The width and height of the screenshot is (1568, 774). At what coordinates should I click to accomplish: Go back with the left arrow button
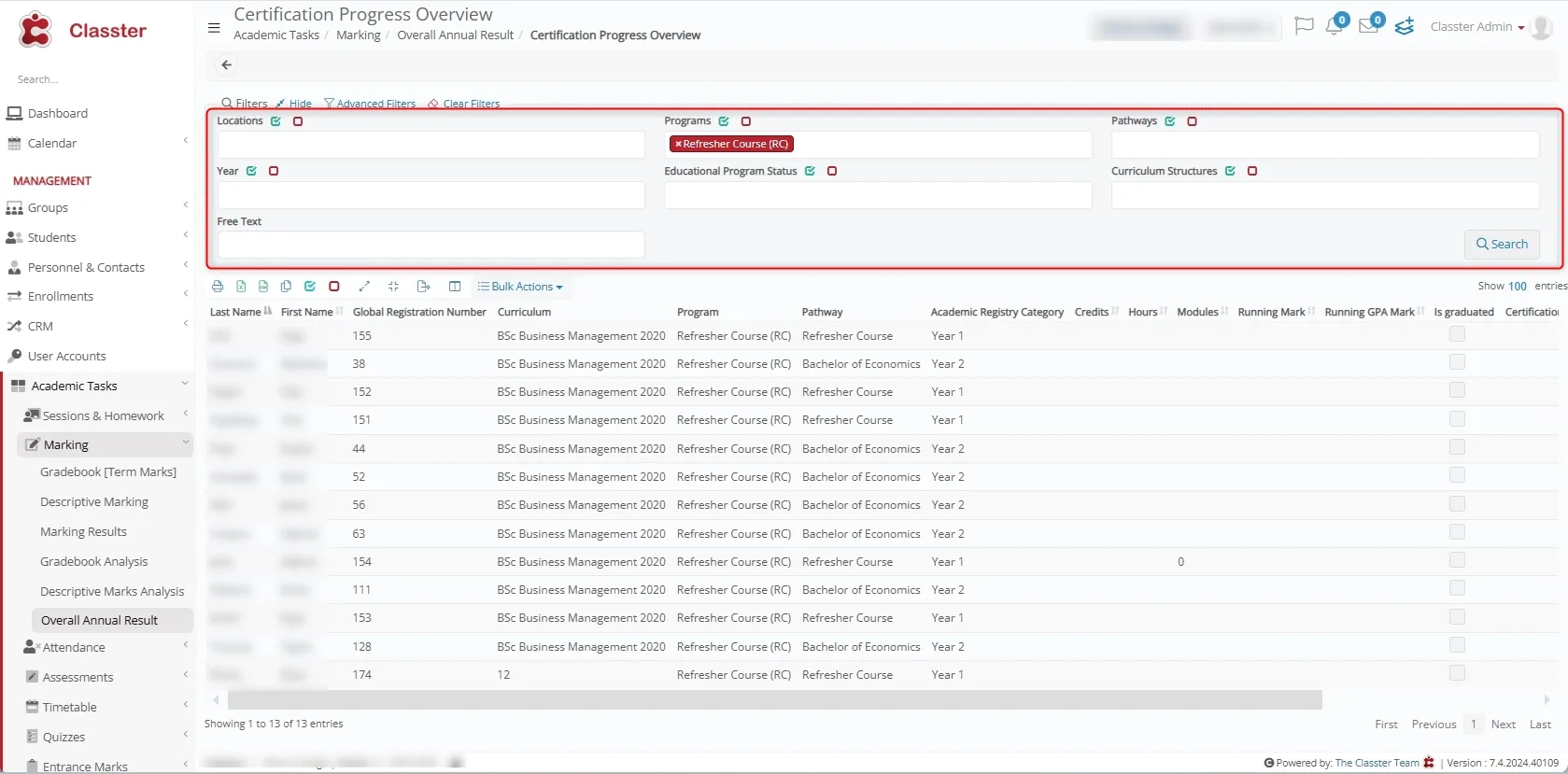226,65
